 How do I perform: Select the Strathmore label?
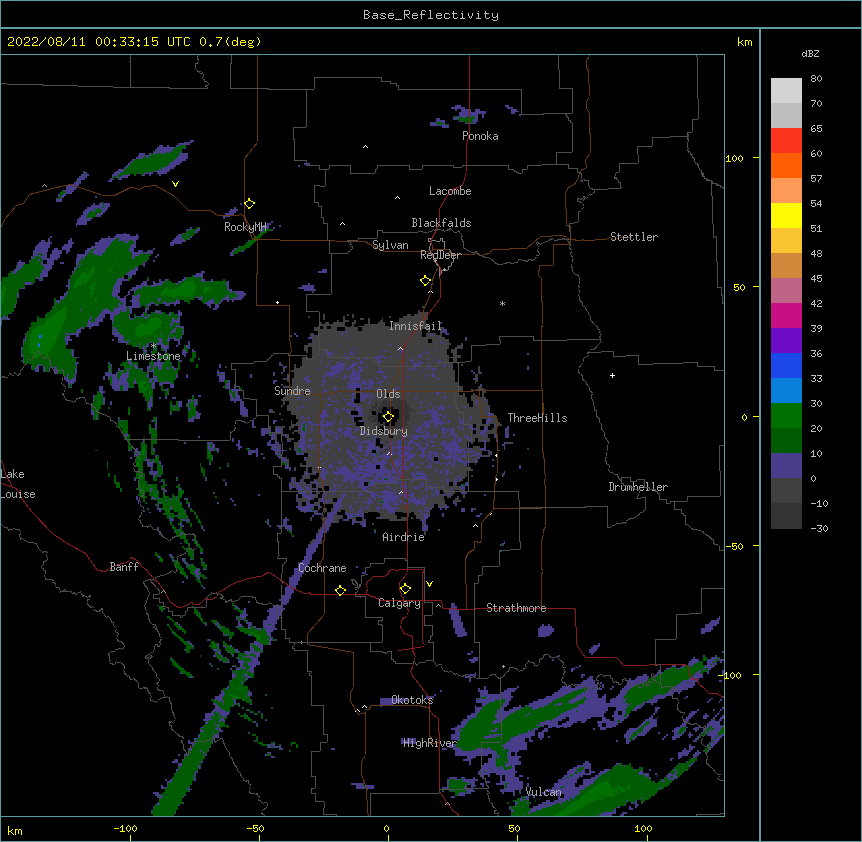516,608
